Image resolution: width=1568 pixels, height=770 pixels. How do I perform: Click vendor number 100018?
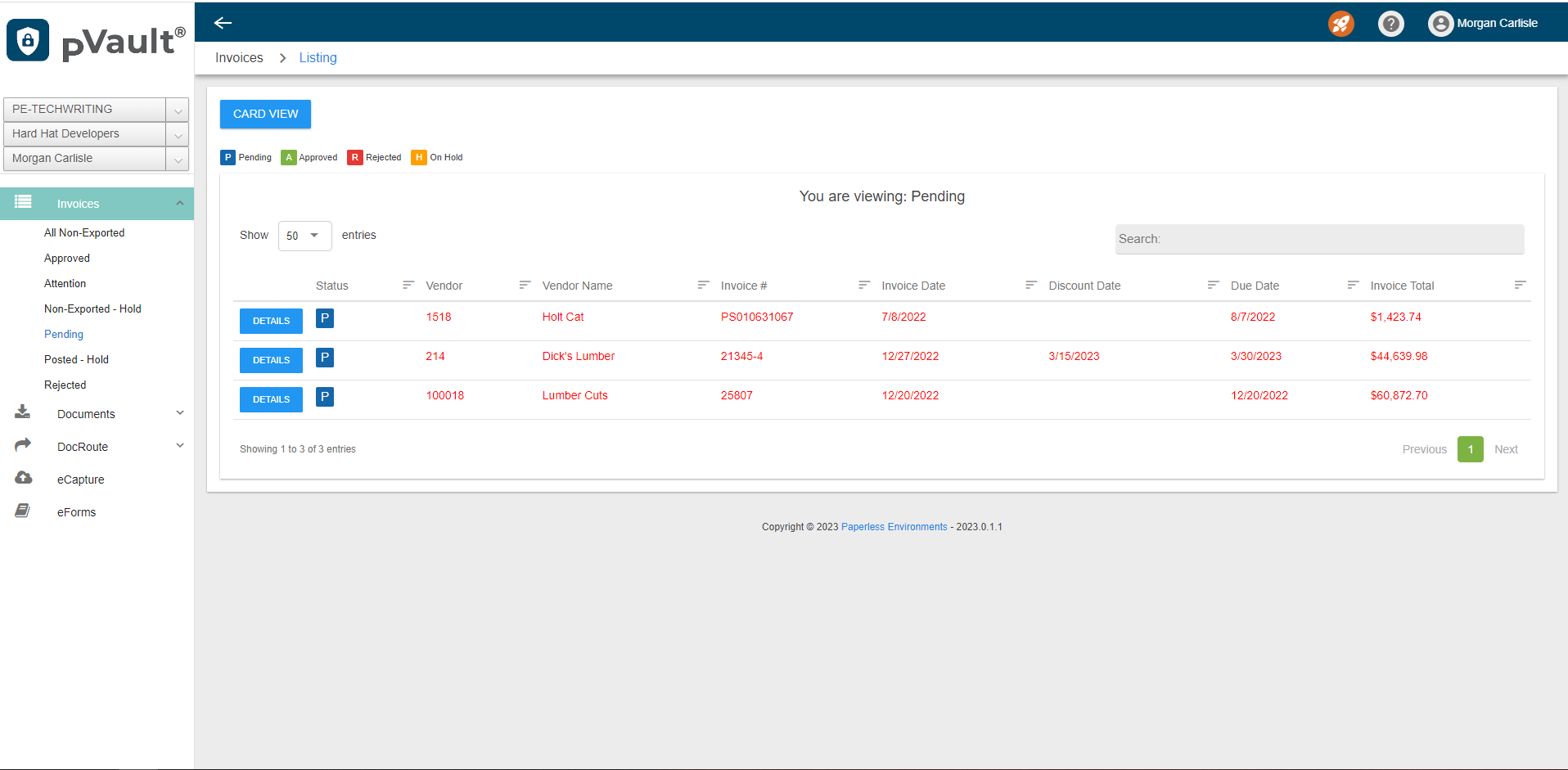pos(444,395)
